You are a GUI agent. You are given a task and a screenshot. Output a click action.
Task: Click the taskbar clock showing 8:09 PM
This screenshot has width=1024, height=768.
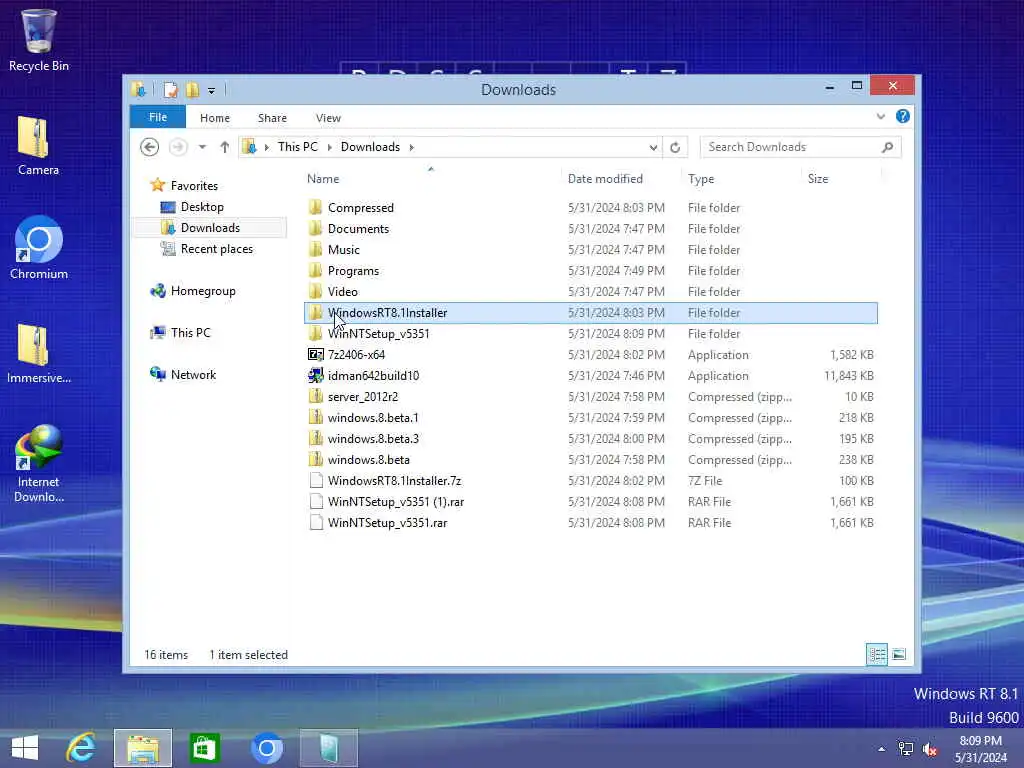[980, 749]
